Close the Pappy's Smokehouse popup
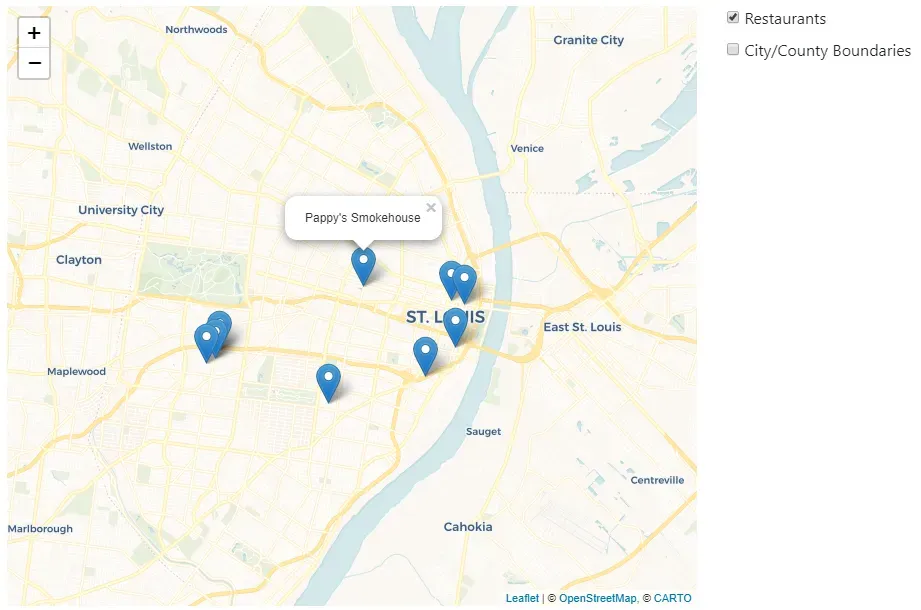 click(430, 207)
